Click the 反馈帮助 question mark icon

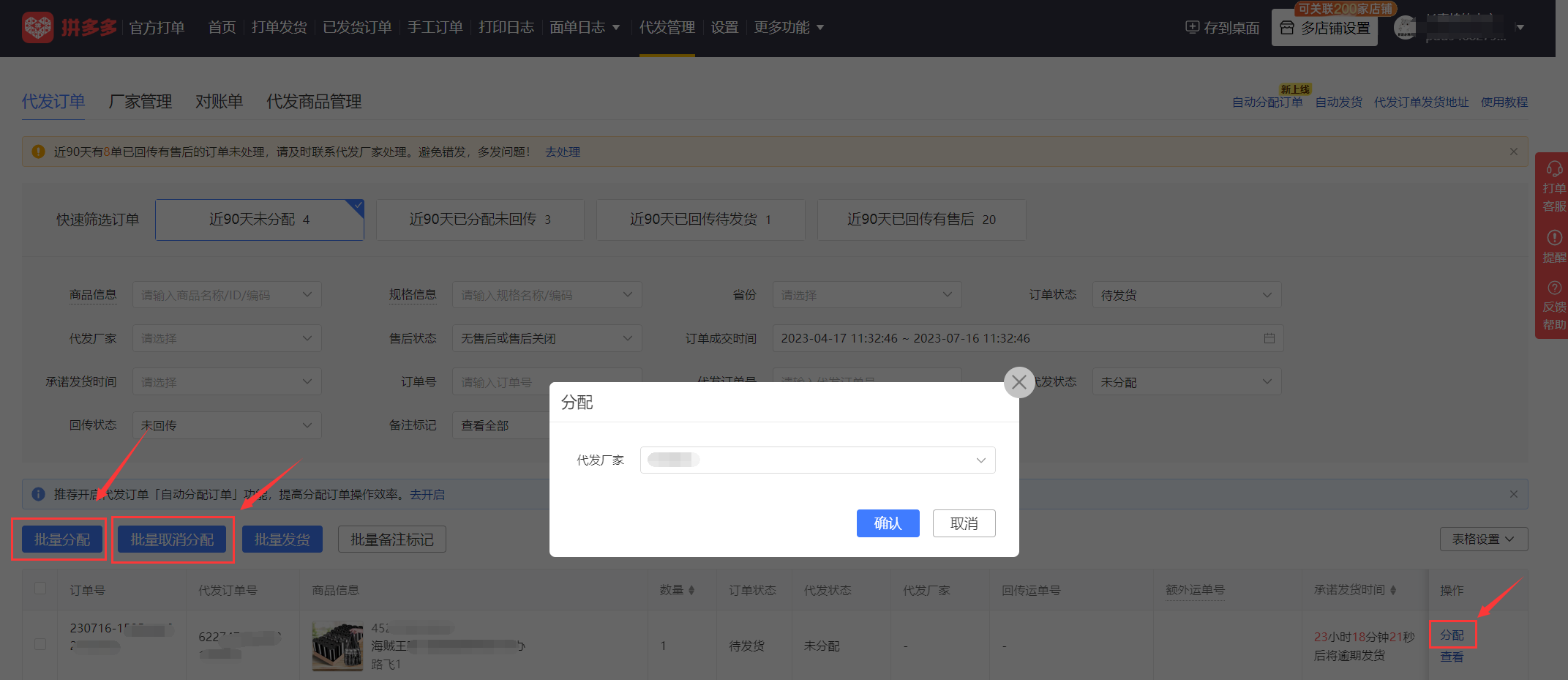(x=1554, y=288)
